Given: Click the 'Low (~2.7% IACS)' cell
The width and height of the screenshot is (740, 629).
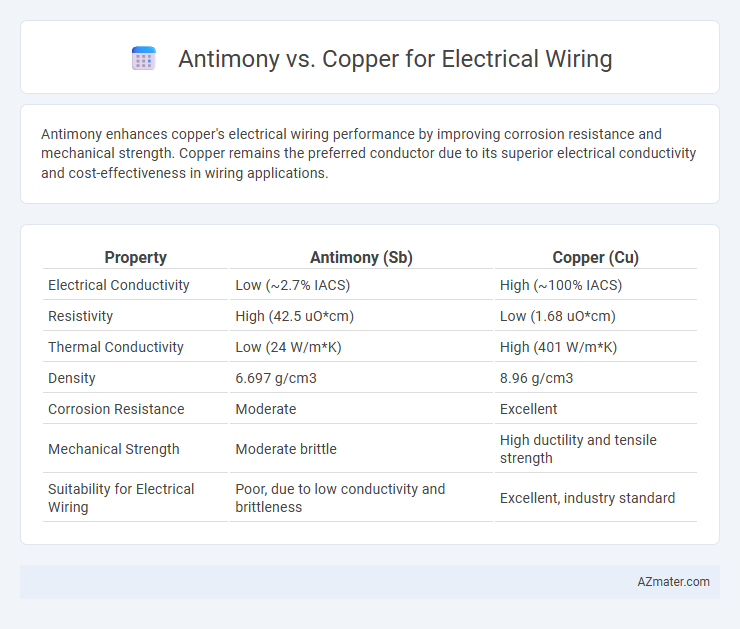Looking at the screenshot, I should [293, 285].
